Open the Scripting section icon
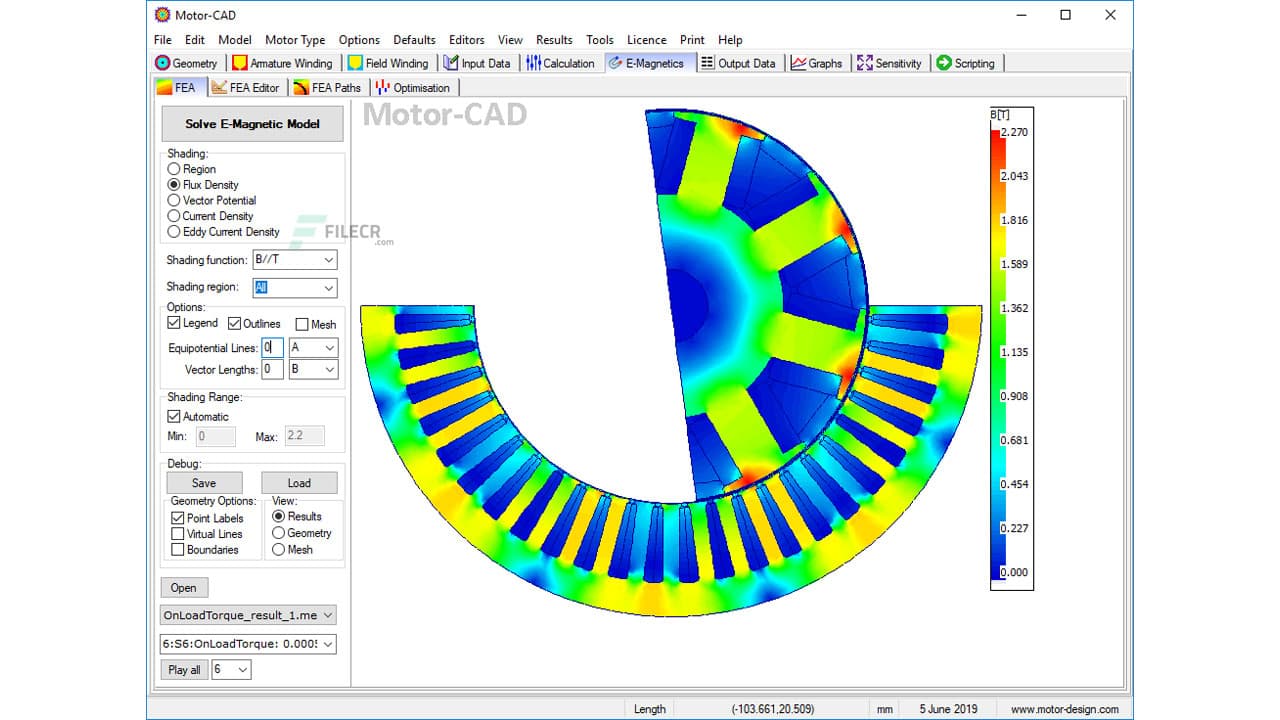This screenshot has height=720, width=1280. [945, 62]
